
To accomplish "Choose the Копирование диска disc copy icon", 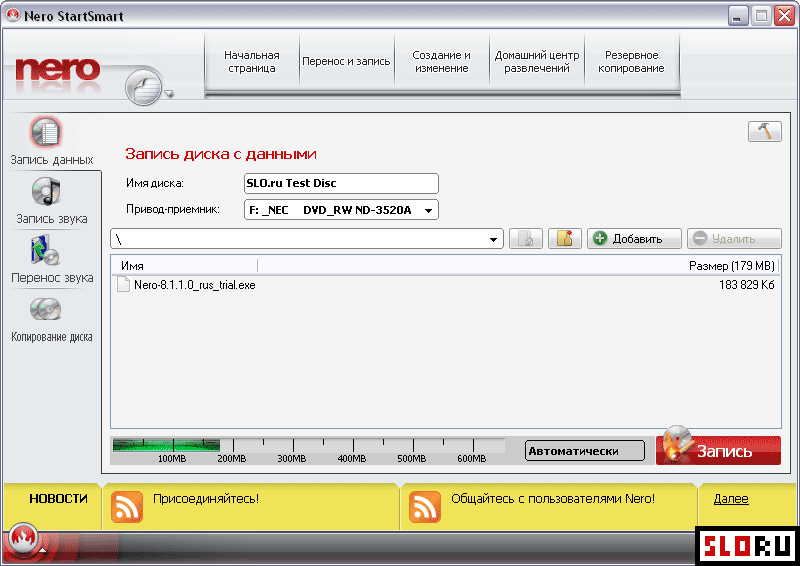I will click(x=45, y=309).
